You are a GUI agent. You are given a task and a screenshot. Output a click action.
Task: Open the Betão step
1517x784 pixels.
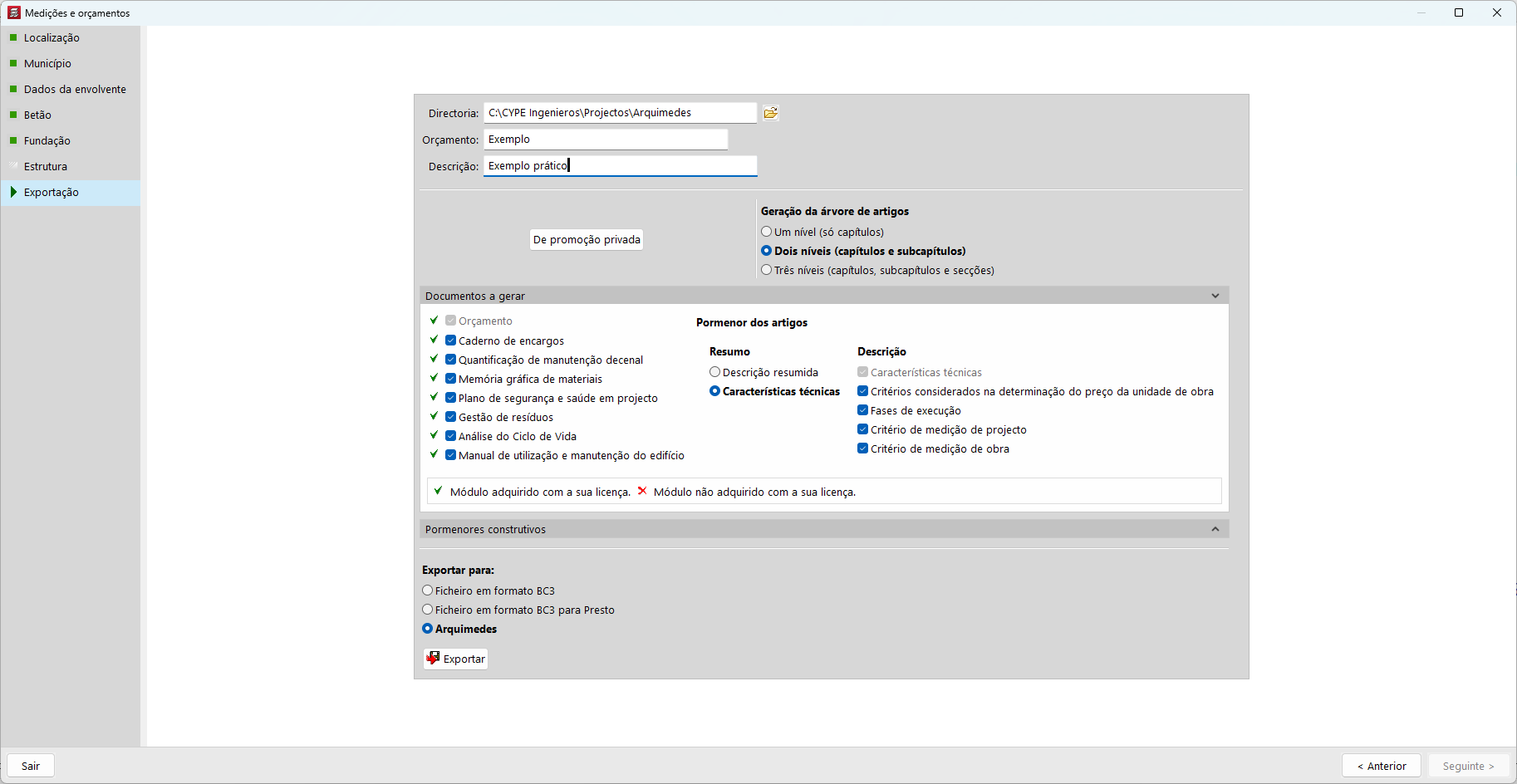click(71, 115)
